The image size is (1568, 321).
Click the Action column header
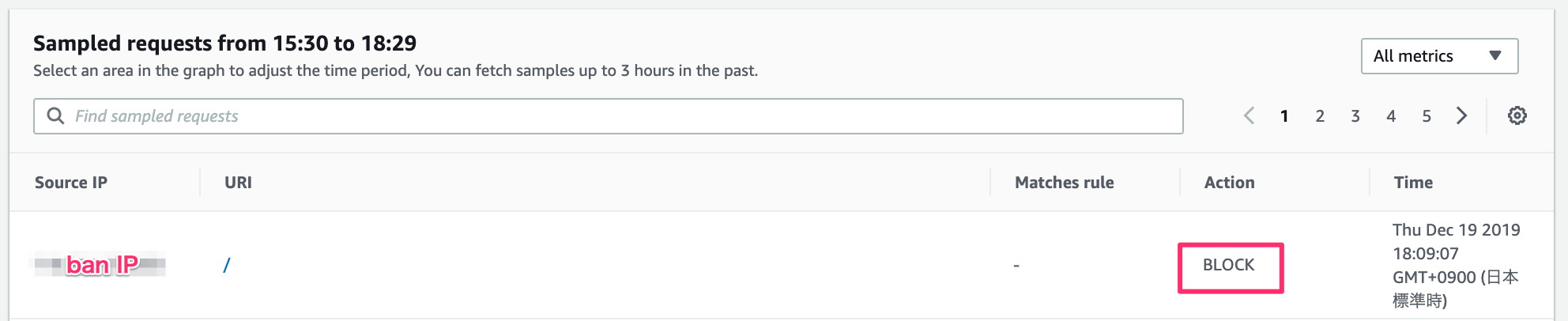pyautogui.click(x=1229, y=183)
